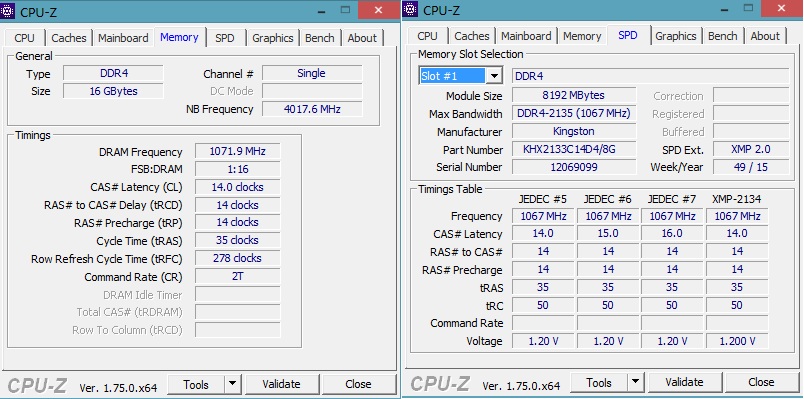Switch to SPD tab in left window
Viewport: 804px width, 399px height.
pos(225,38)
